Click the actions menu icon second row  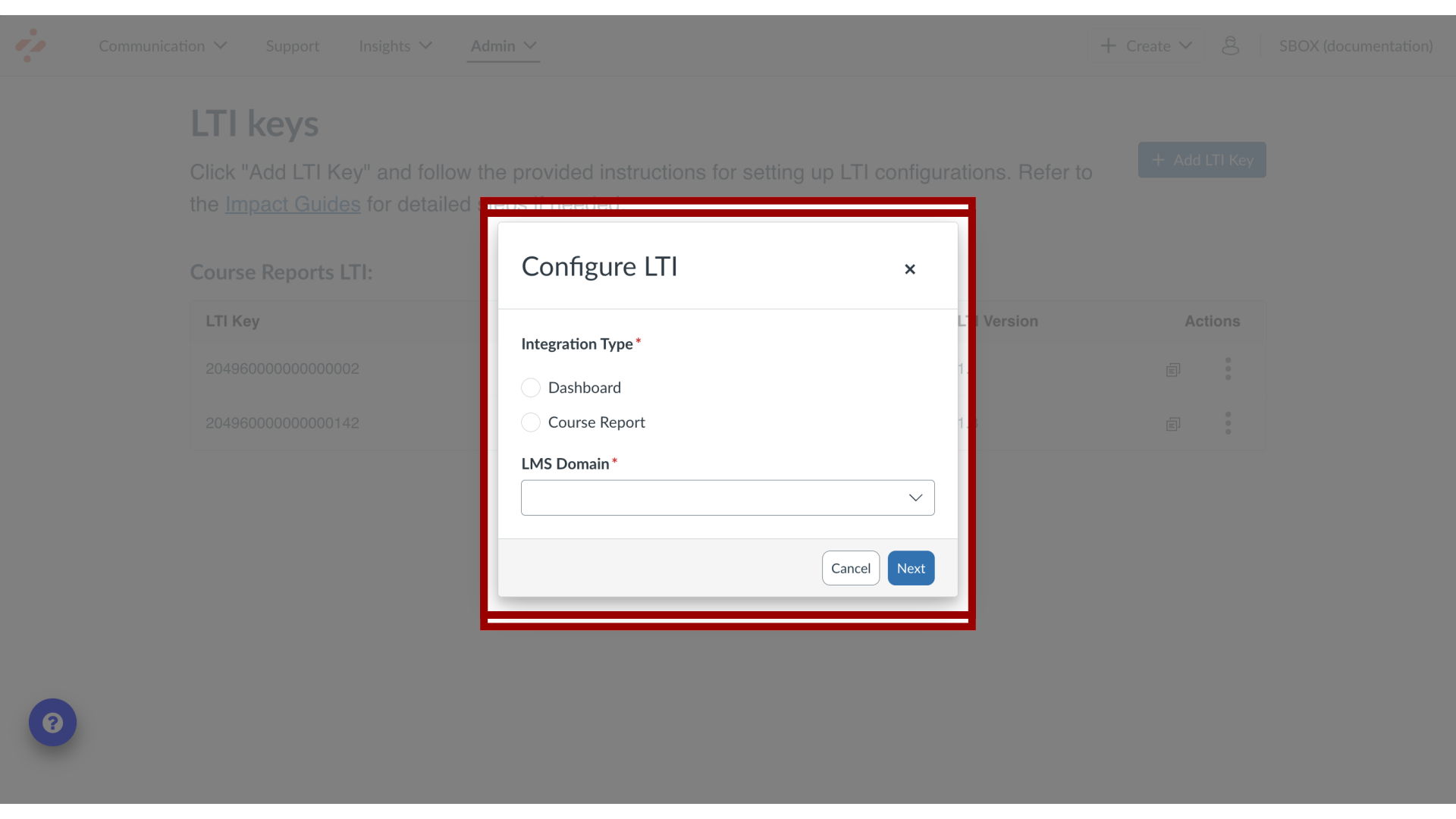(x=1228, y=423)
